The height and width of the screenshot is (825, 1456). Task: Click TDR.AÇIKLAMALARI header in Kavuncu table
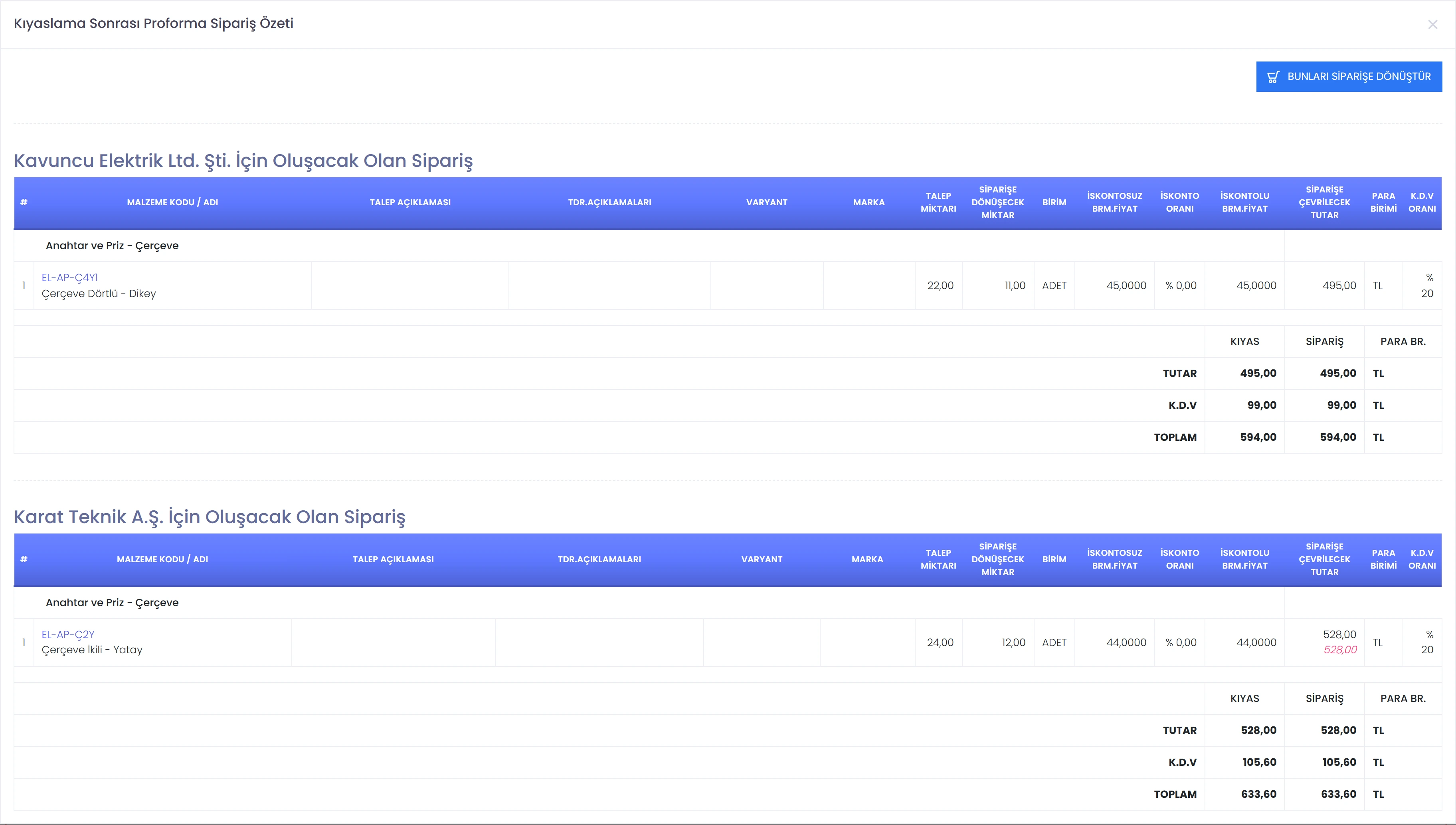click(609, 202)
